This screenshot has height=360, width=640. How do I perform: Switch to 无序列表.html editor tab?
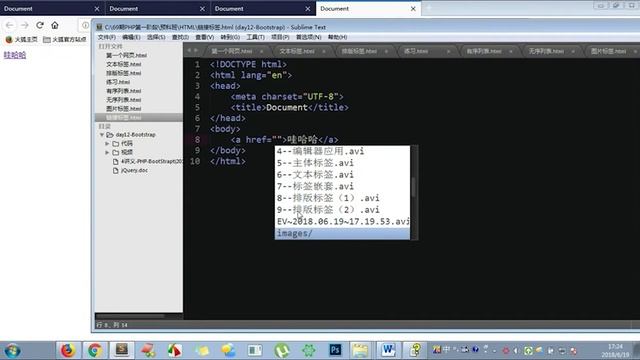click(x=546, y=51)
